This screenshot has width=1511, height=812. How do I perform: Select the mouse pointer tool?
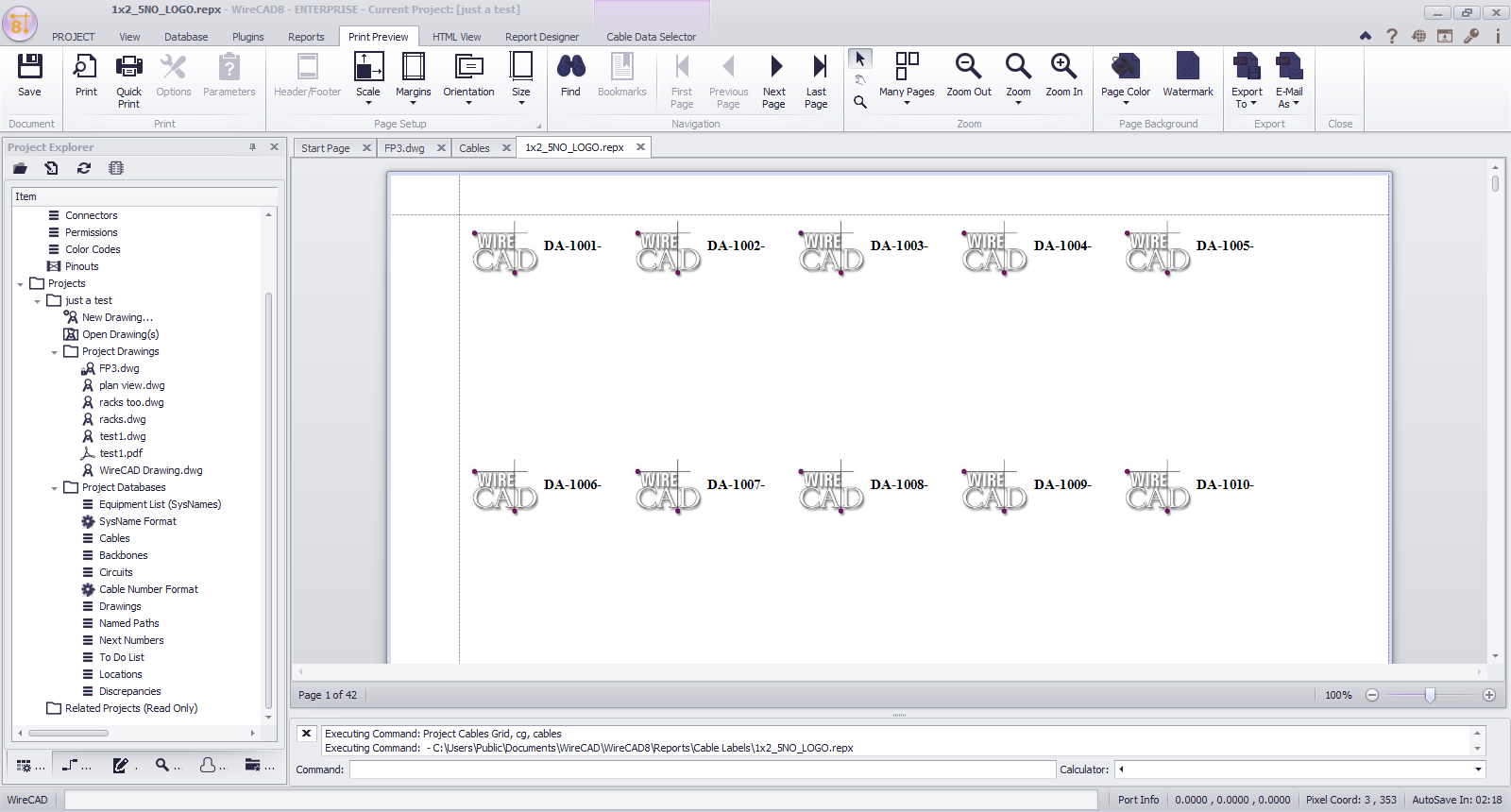pos(860,59)
